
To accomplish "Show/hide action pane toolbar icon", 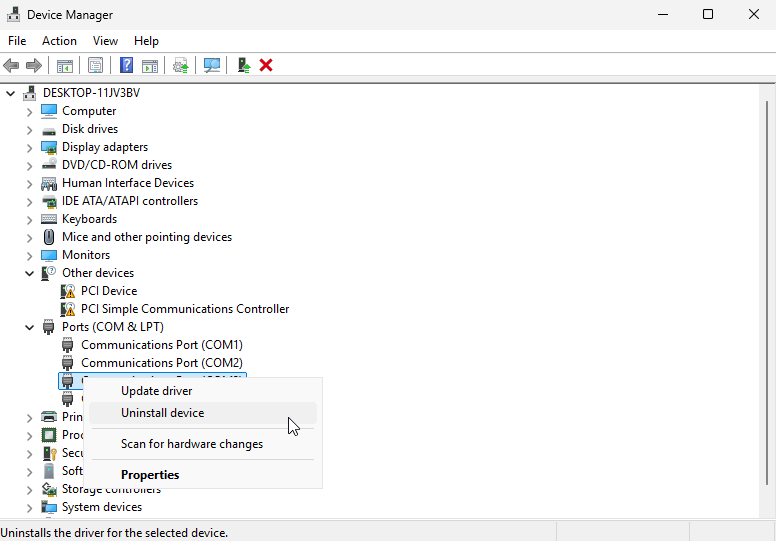I will click(x=150, y=65).
